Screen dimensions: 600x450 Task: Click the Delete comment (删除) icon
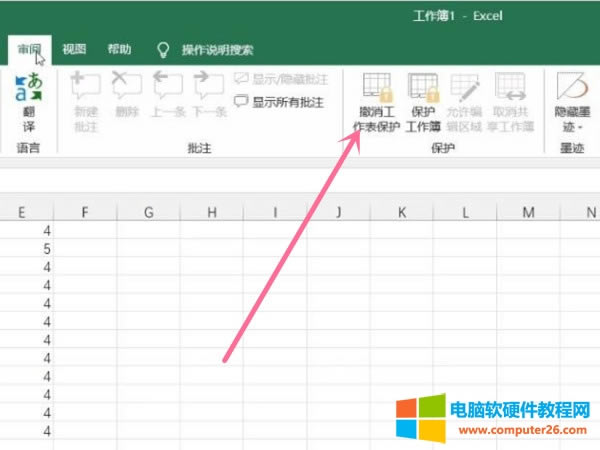coord(126,90)
